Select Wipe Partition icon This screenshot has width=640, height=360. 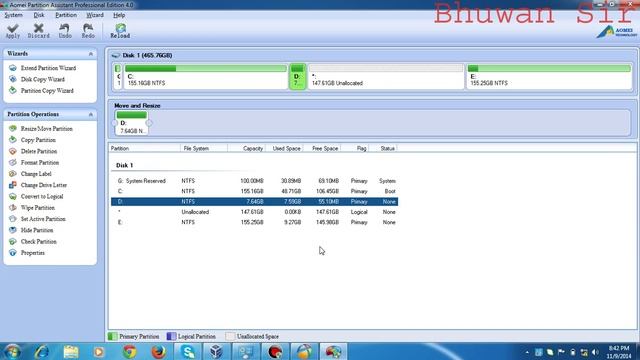(13, 208)
